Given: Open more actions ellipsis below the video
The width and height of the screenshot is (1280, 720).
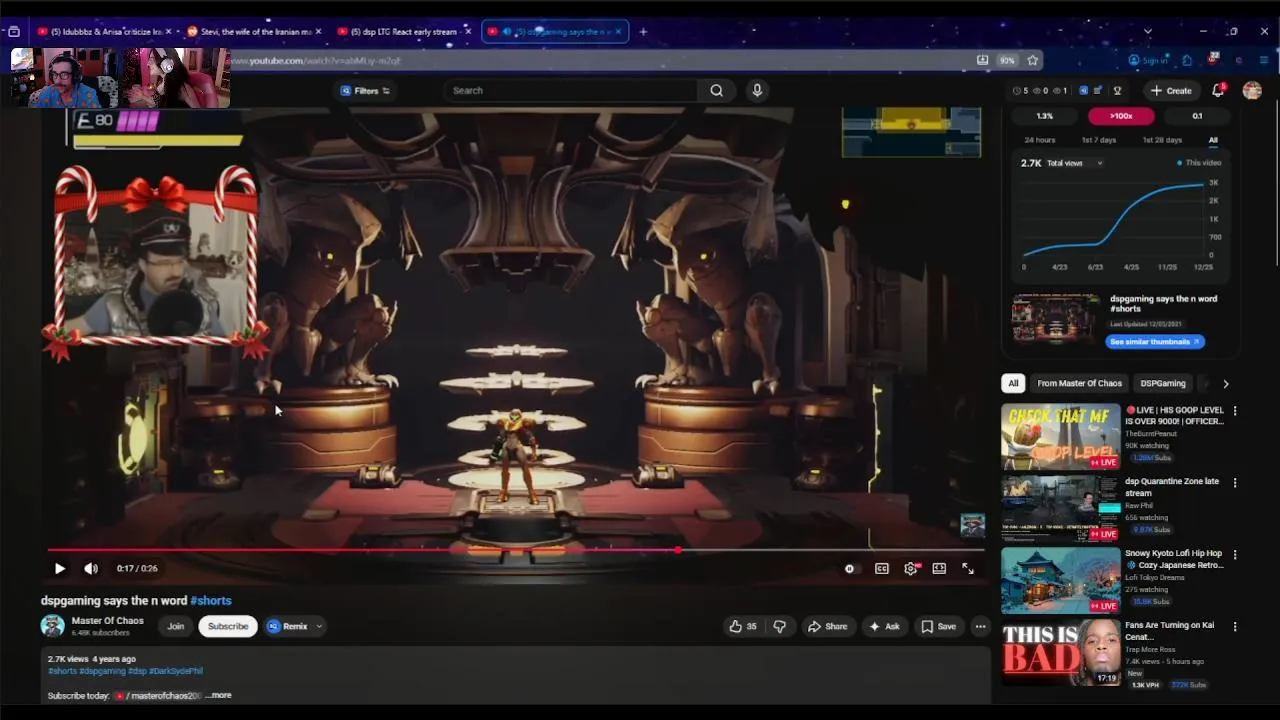Looking at the screenshot, I should (x=980, y=626).
